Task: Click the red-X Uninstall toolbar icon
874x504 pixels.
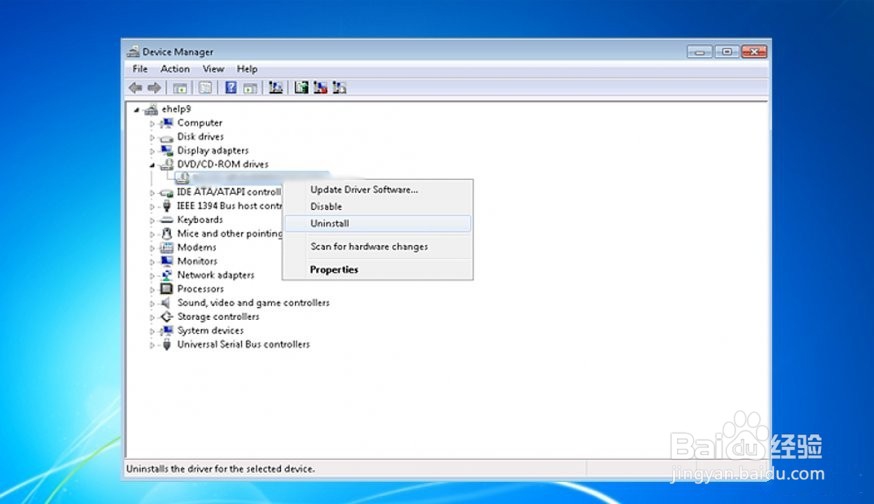Action: point(320,88)
